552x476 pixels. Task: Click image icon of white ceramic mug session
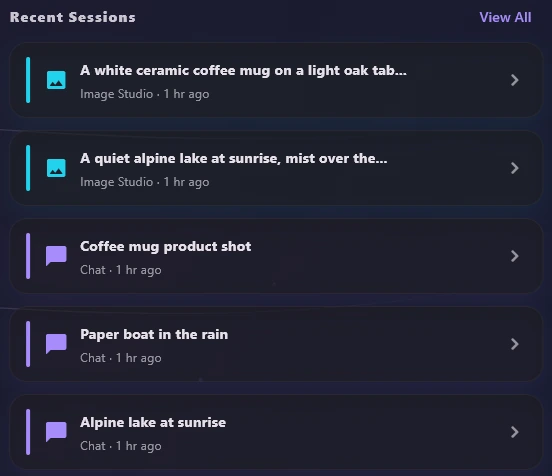(x=56, y=80)
